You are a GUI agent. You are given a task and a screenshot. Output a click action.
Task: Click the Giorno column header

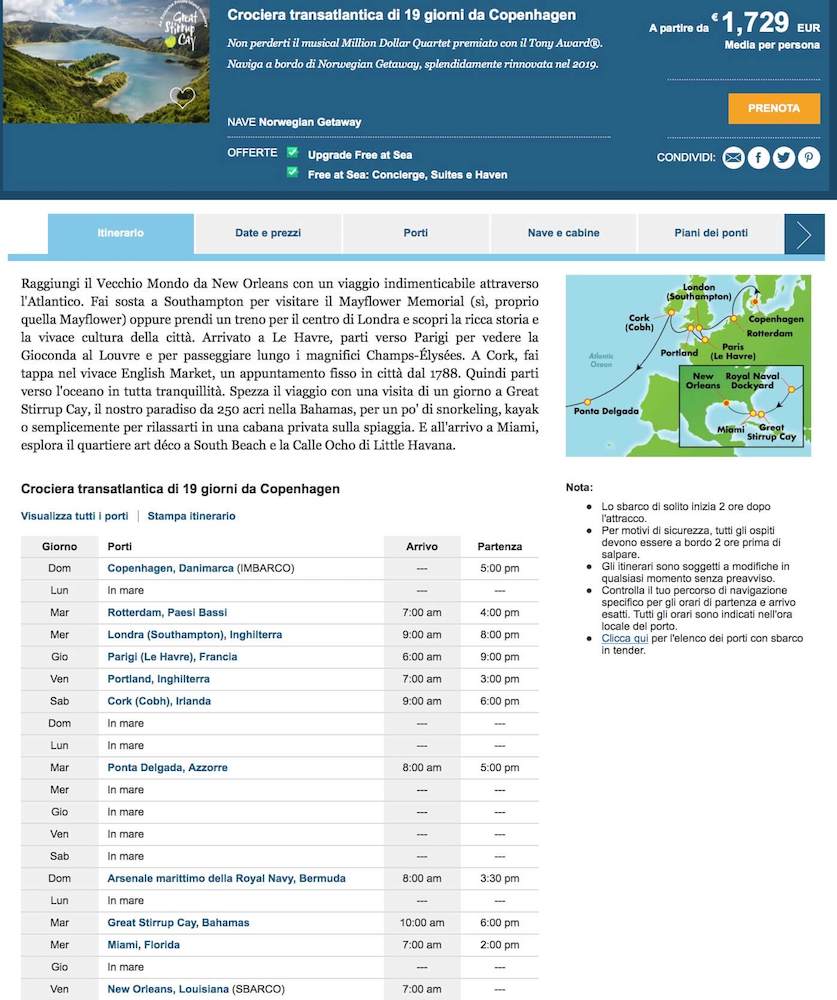59,547
